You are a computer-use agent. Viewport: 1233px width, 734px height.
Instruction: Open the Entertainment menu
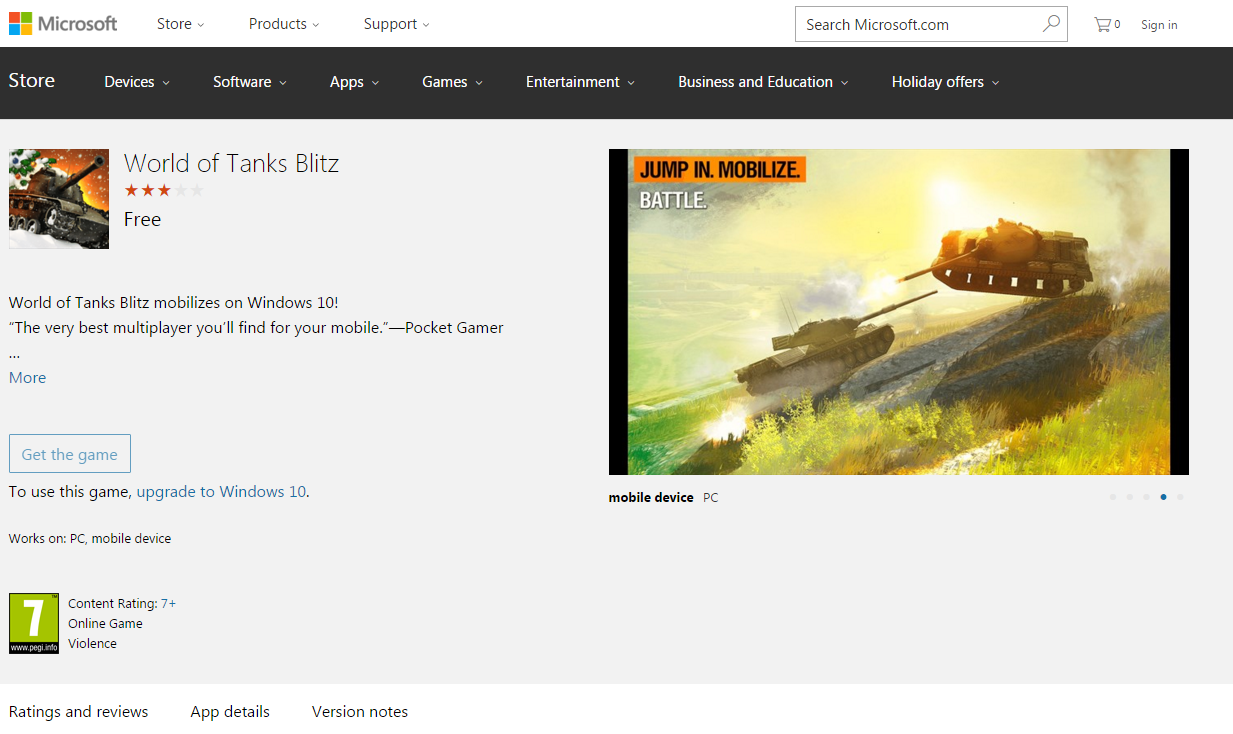(x=581, y=82)
